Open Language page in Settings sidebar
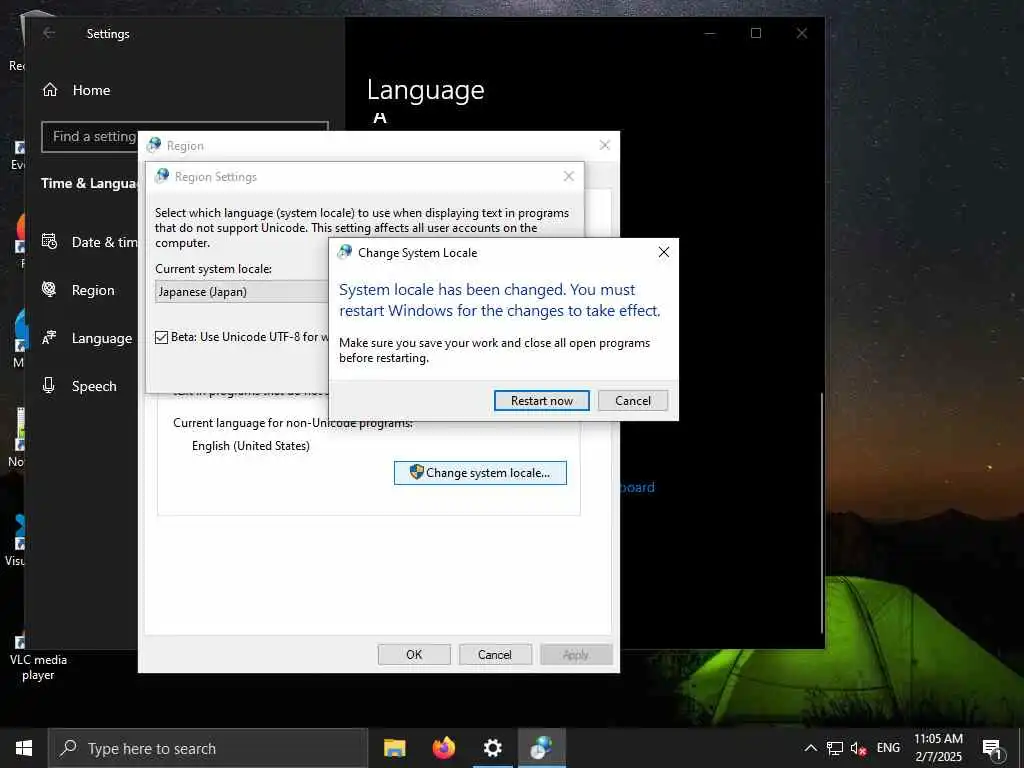This screenshot has width=1024, height=768. click(101, 338)
